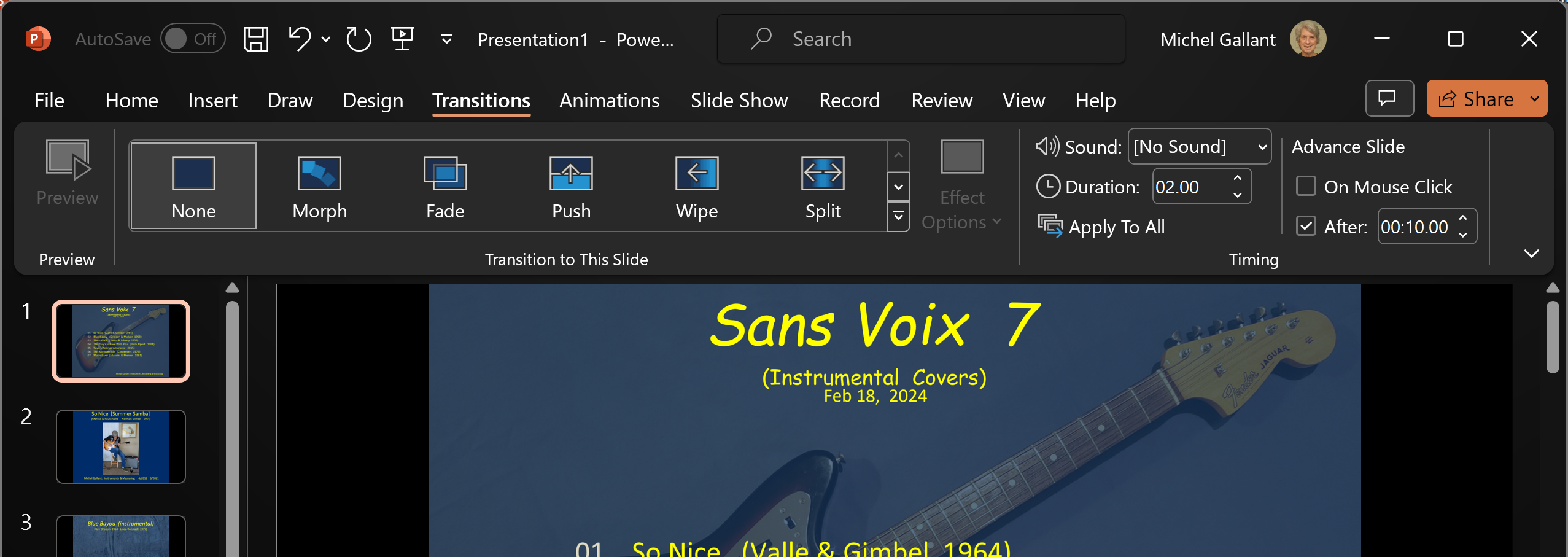Expand the transitions gallery More arrow
Viewport: 1568px width, 557px height.
(x=898, y=216)
